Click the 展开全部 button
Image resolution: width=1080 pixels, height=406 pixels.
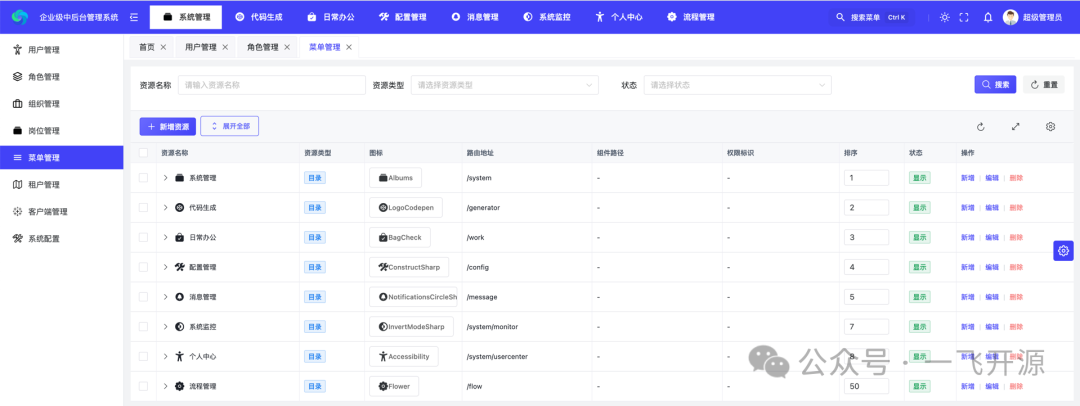click(230, 127)
